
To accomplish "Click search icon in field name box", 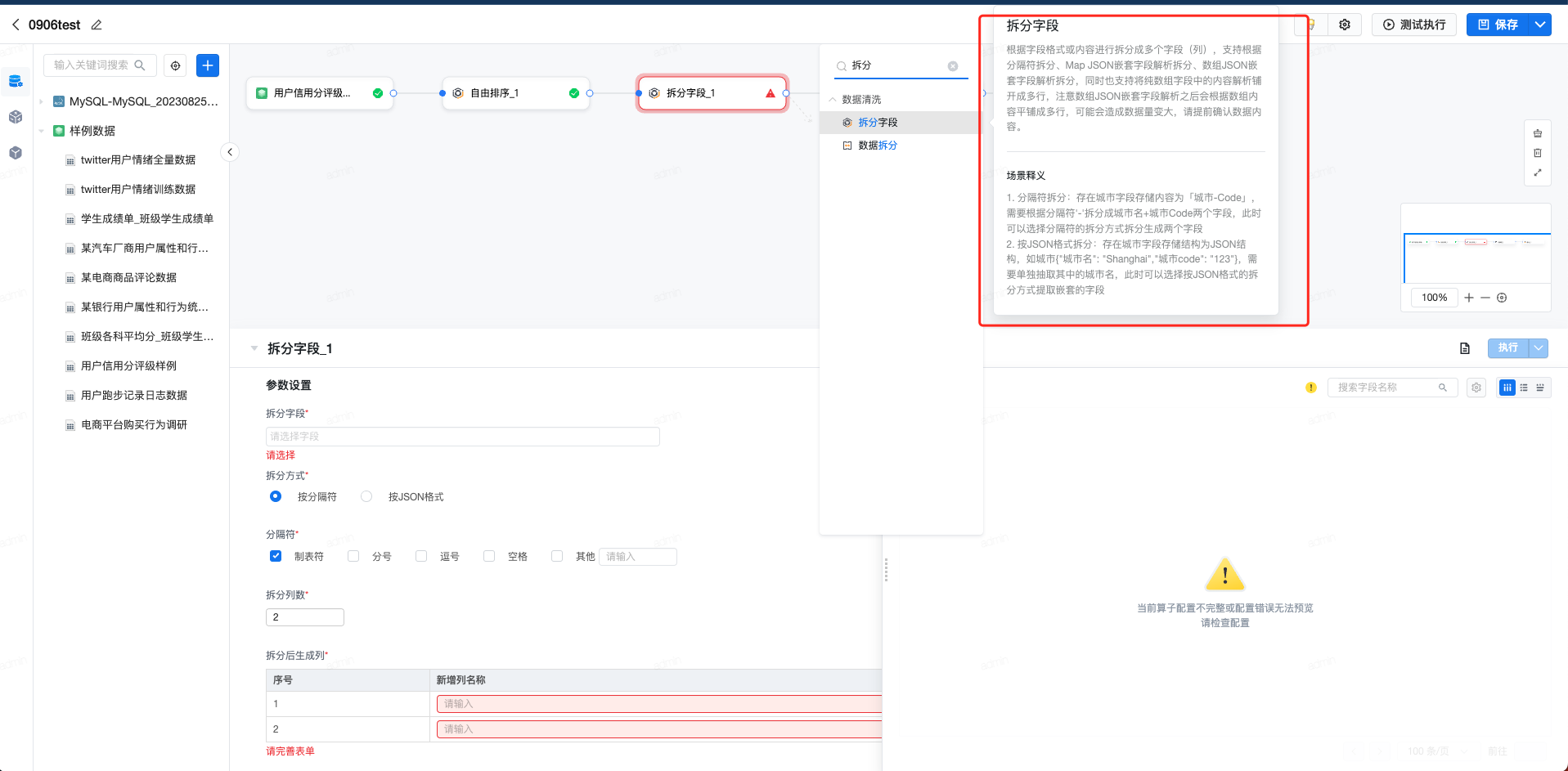I will pyautogui.click(x=1443, y=388).
